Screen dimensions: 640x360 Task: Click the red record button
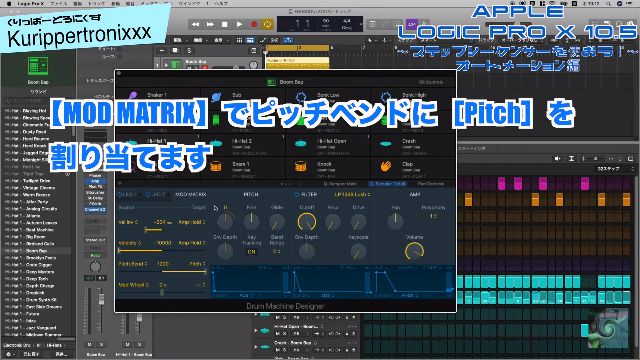(253, 24)
